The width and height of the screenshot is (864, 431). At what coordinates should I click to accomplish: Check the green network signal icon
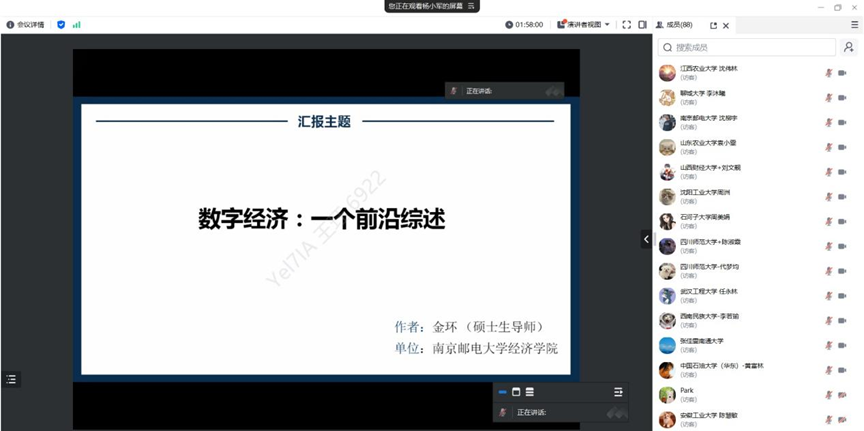(76, 25)
